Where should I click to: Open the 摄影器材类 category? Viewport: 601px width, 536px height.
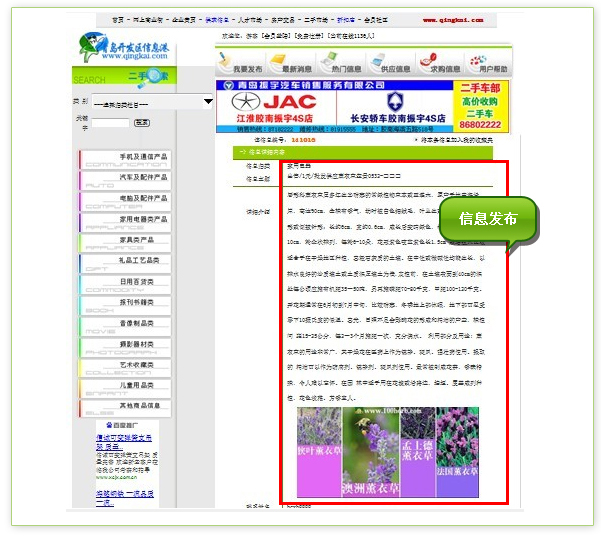pyautogui.click(x=125, y=347)
